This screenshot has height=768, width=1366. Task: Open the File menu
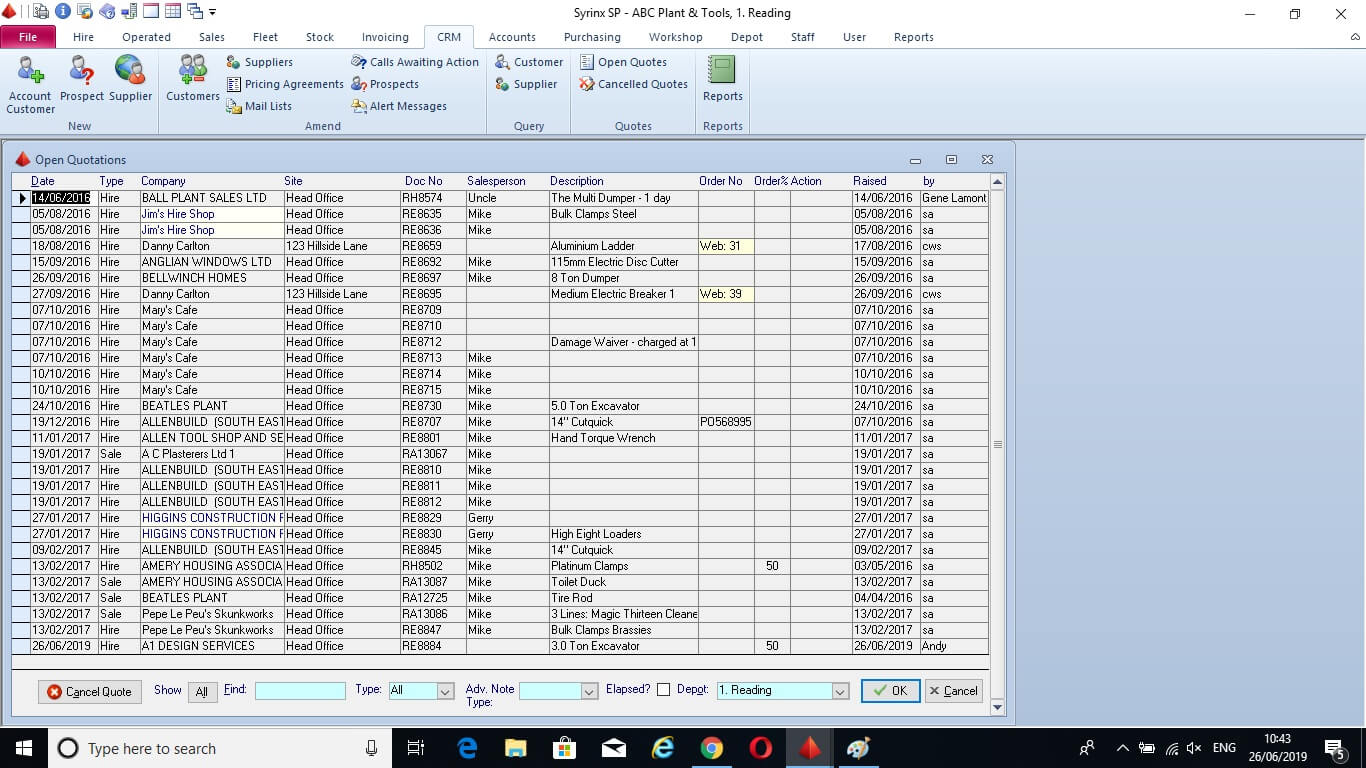[x=28, y=37]
